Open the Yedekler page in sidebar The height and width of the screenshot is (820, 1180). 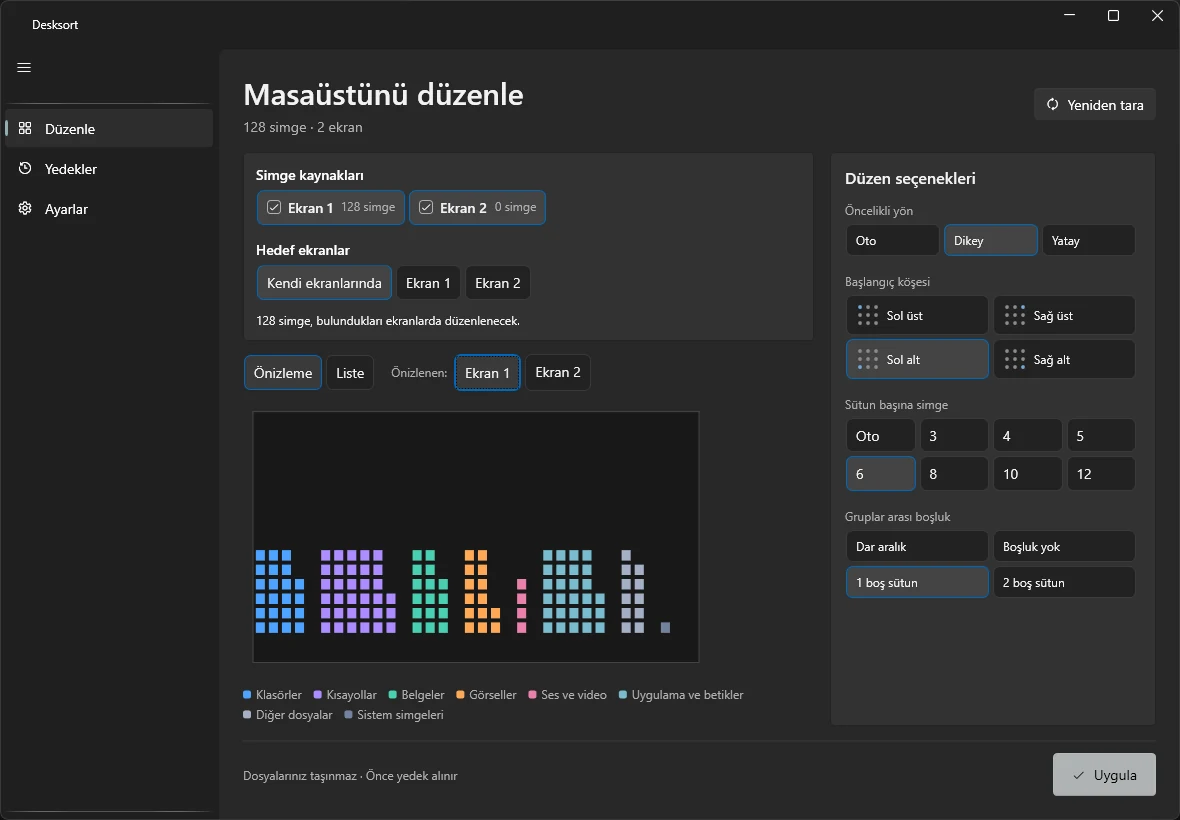(x=109, y=169)
